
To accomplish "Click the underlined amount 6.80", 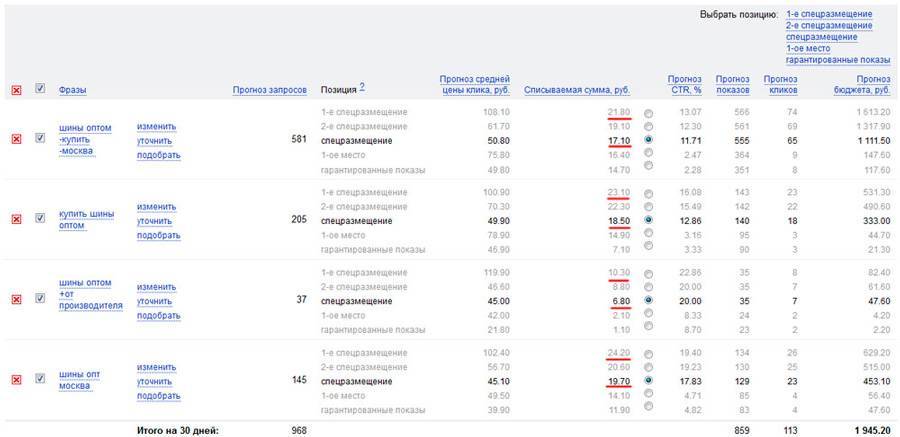I will (621, 301).
